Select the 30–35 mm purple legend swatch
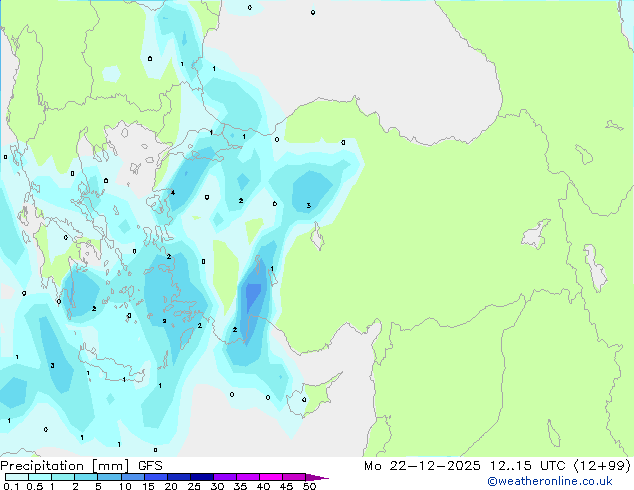 (224, 477)
